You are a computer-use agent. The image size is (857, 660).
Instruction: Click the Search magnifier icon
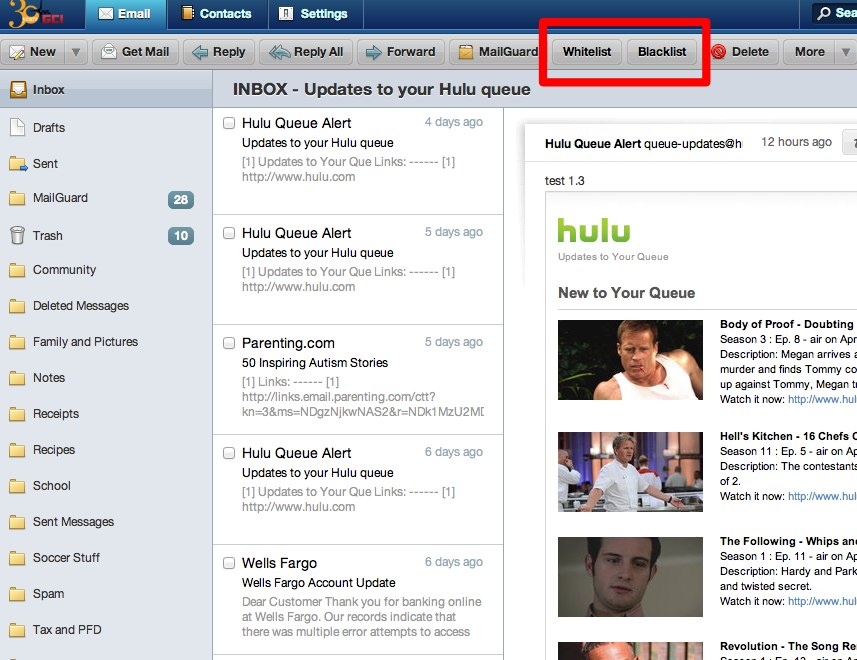pos(823,13)
